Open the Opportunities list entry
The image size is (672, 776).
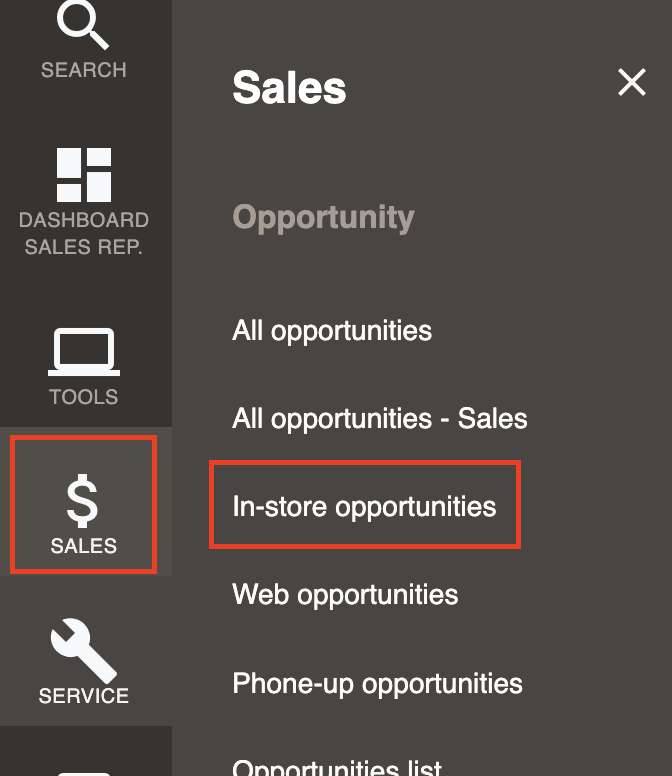(x=337, y=767)
